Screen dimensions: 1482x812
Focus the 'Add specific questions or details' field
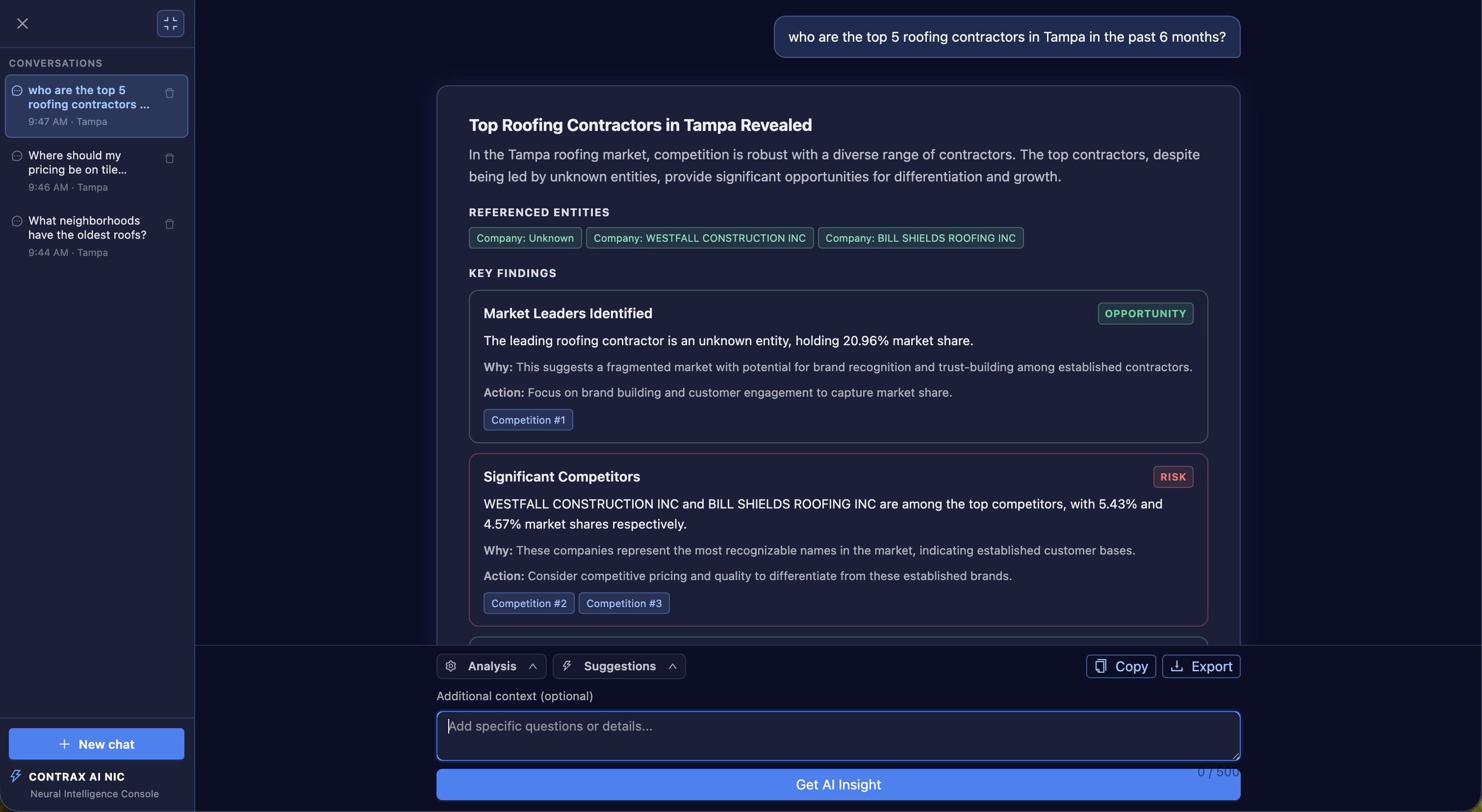click(838, 736)
